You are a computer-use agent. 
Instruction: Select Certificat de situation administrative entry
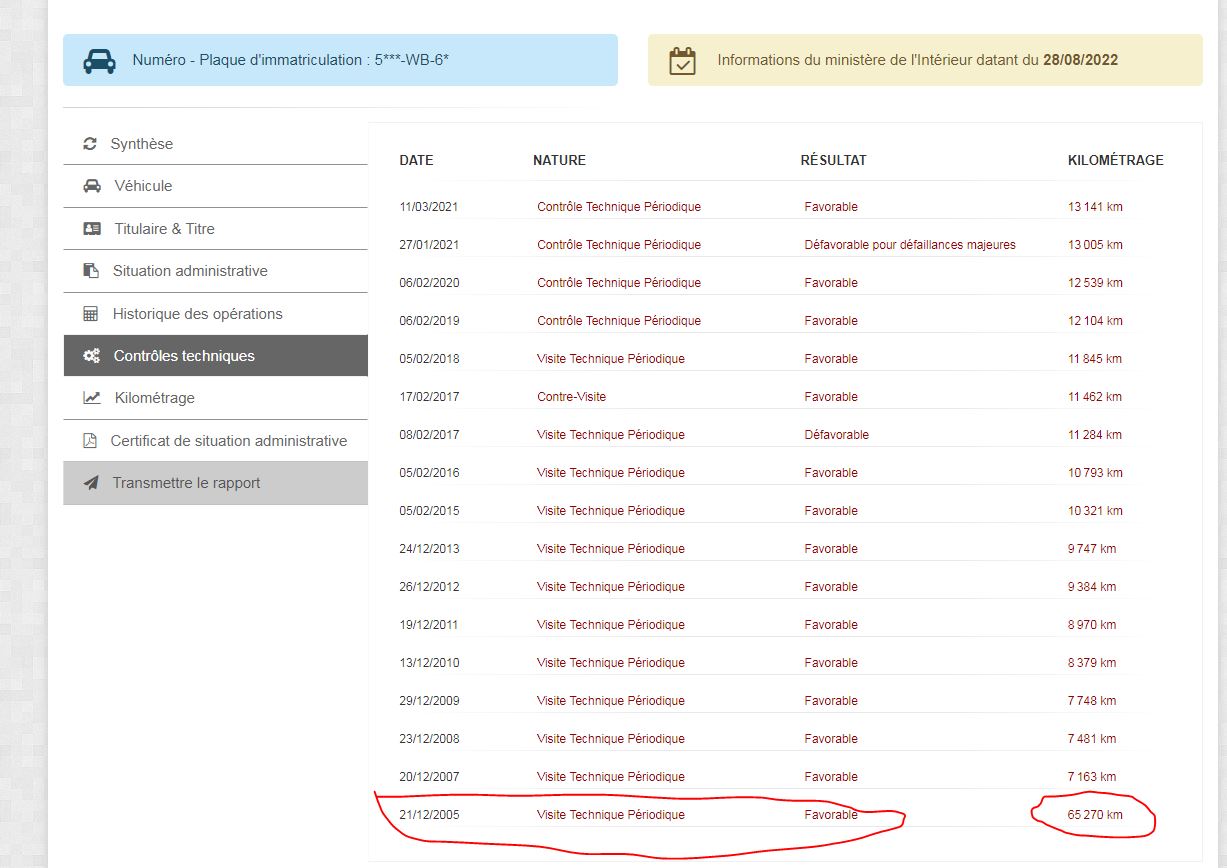[228, 441]
